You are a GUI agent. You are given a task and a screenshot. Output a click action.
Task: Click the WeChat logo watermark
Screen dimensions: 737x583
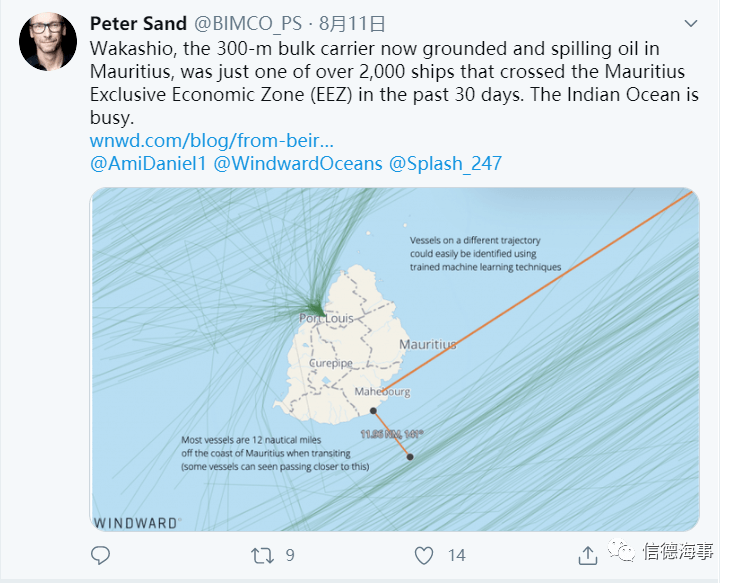coord(620,549)
